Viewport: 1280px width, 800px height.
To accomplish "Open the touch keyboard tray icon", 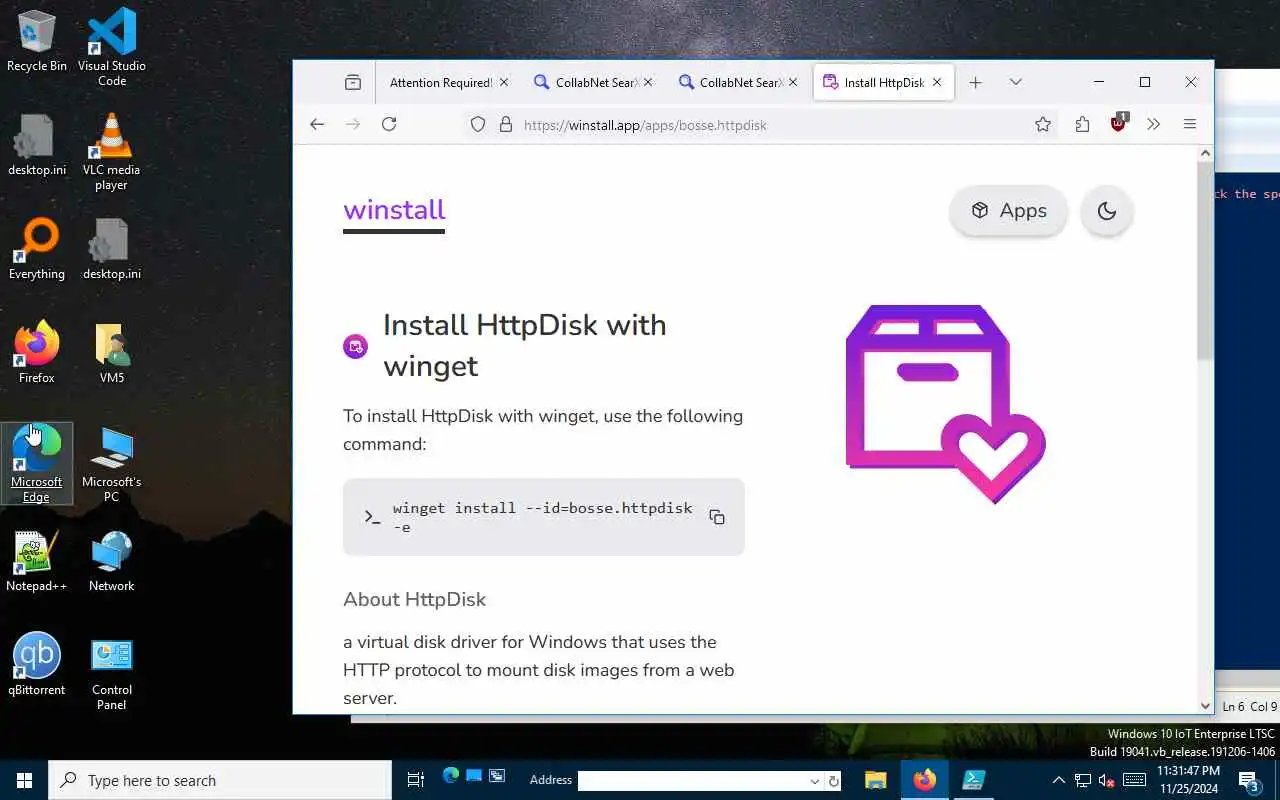I will coord(1134,781).
